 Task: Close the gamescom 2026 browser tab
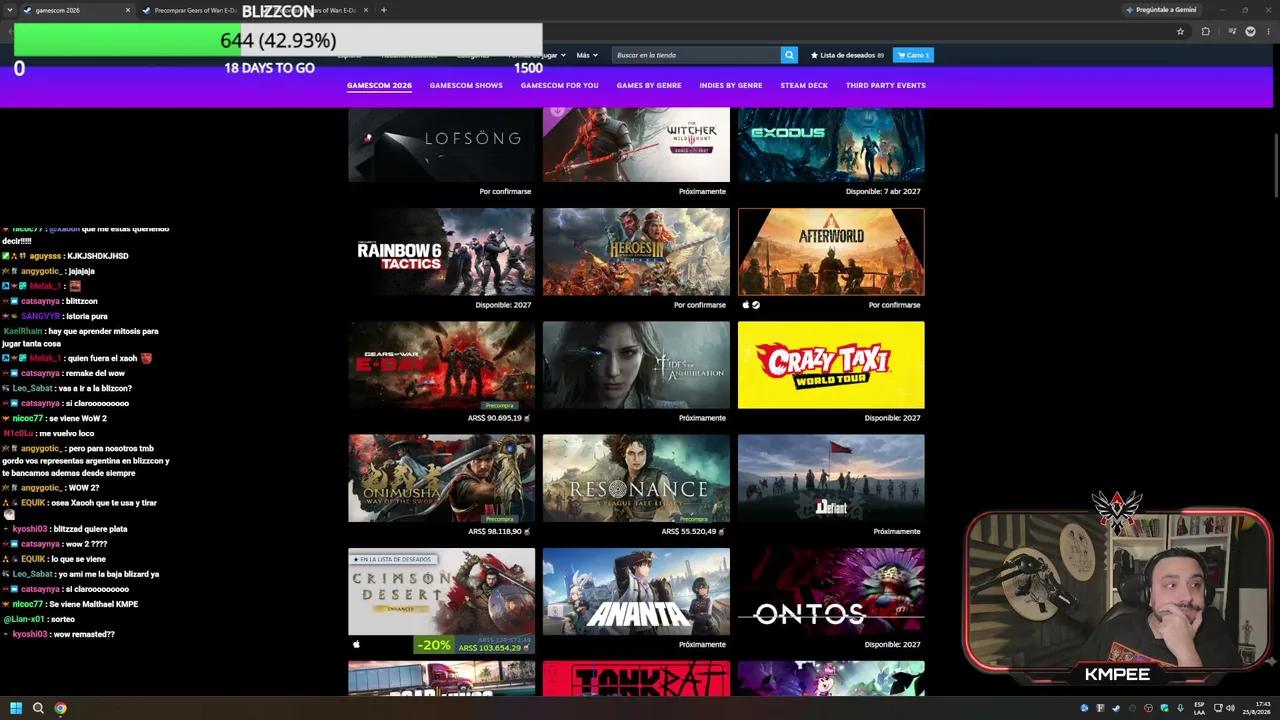[x=128, y=10]
